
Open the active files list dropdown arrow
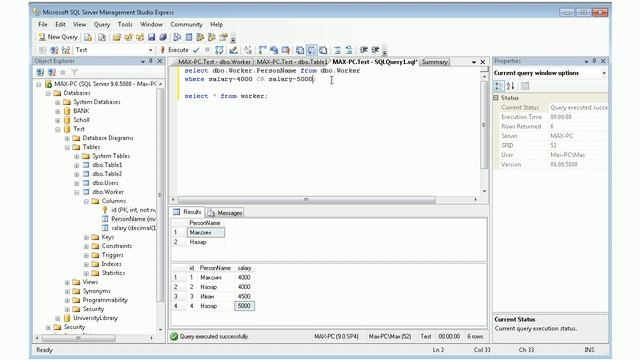click(474, 62)
